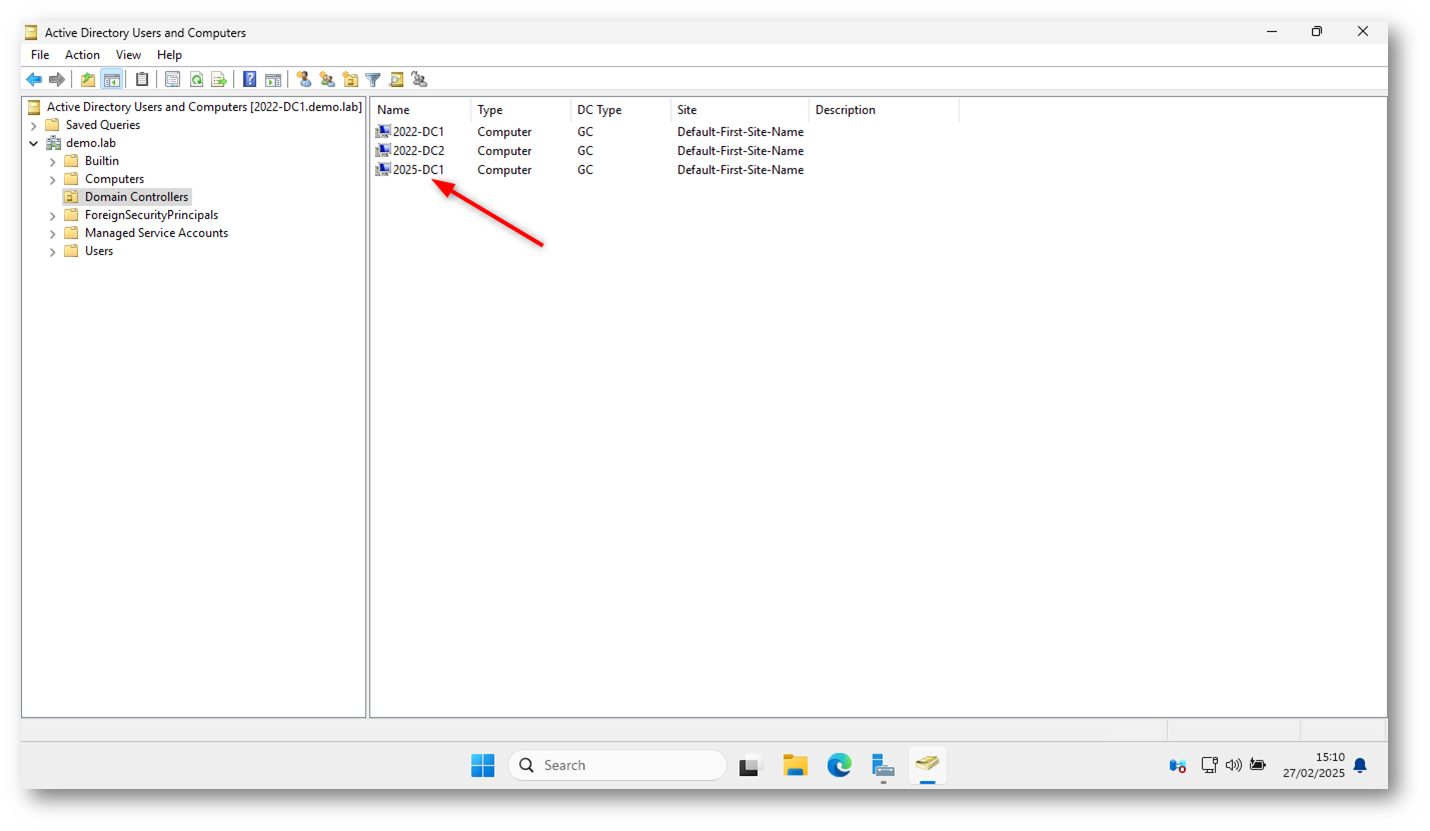1430x831 pixels.
Task: Open filter options using the funnel icon
Action: (373, 79)
